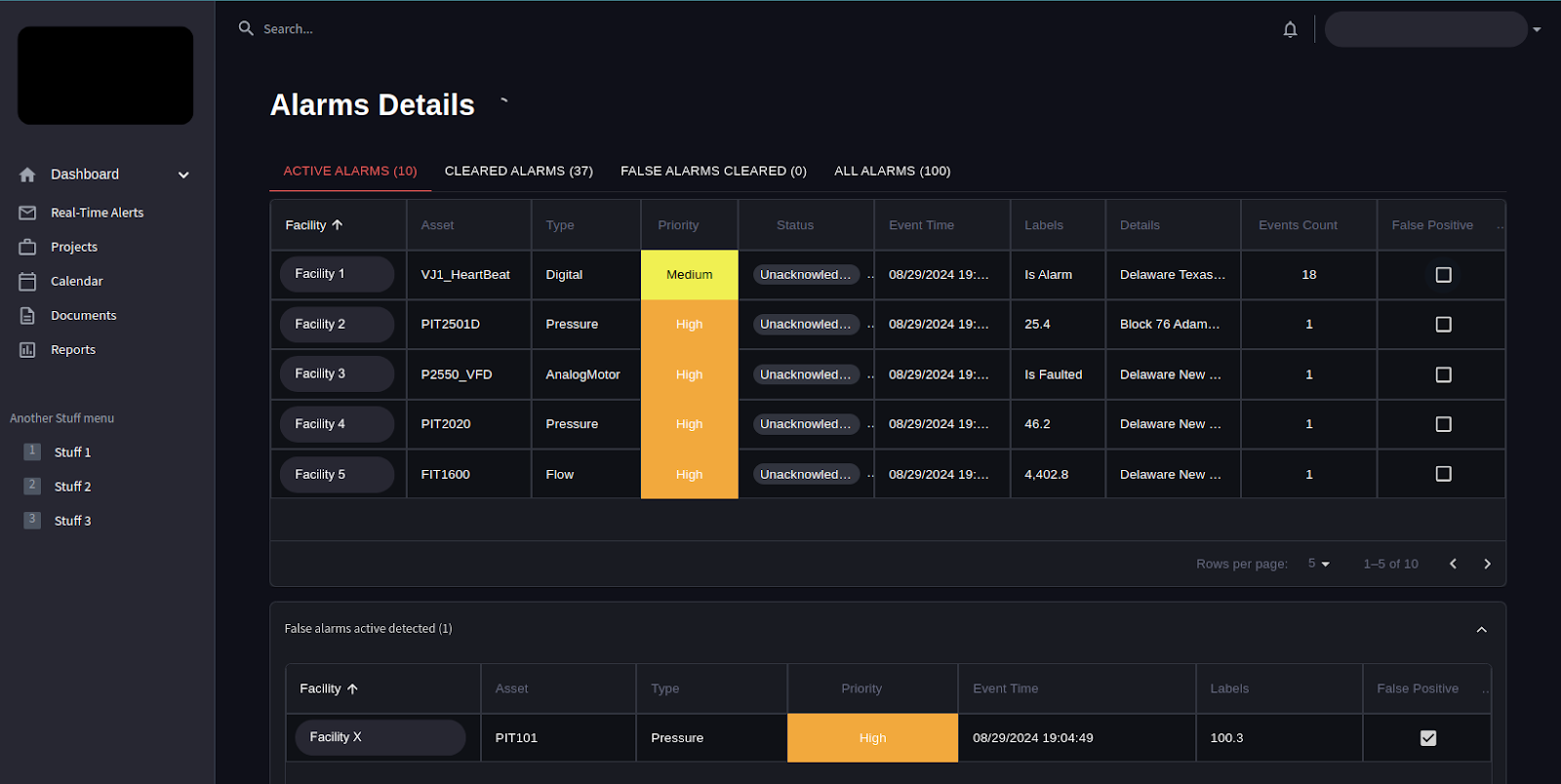Viewport: 1561px width, 784px height.
Task: Open the False Alarms Cleared tab
Action: pos(713,171)
